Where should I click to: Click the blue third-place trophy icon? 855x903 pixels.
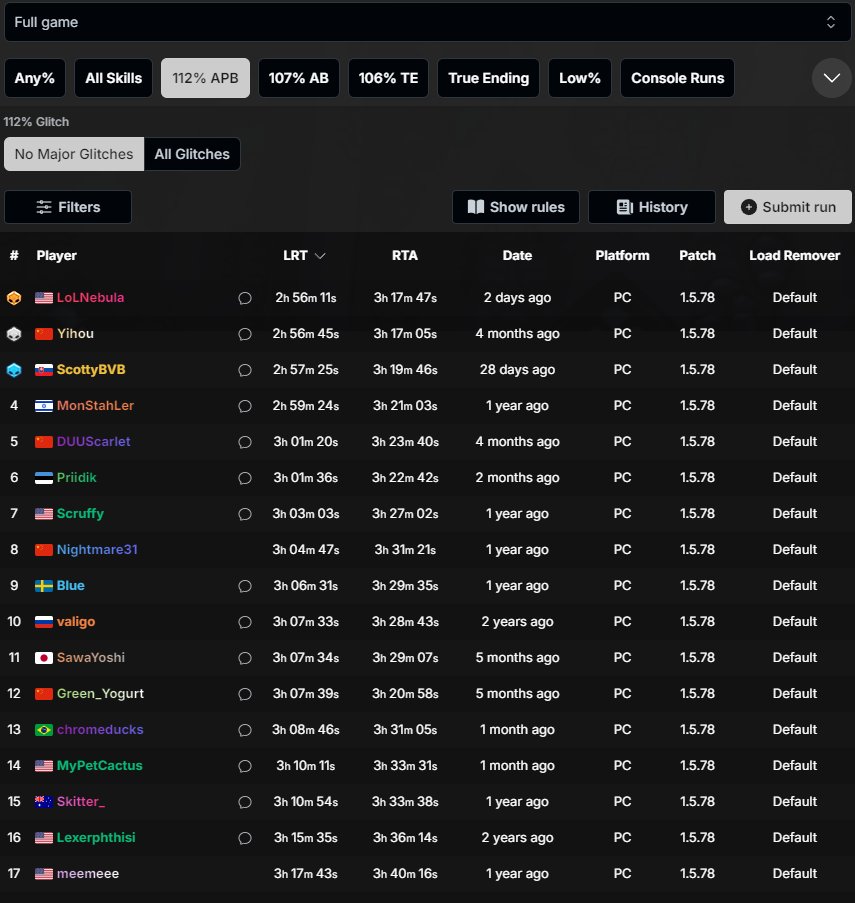14,370
